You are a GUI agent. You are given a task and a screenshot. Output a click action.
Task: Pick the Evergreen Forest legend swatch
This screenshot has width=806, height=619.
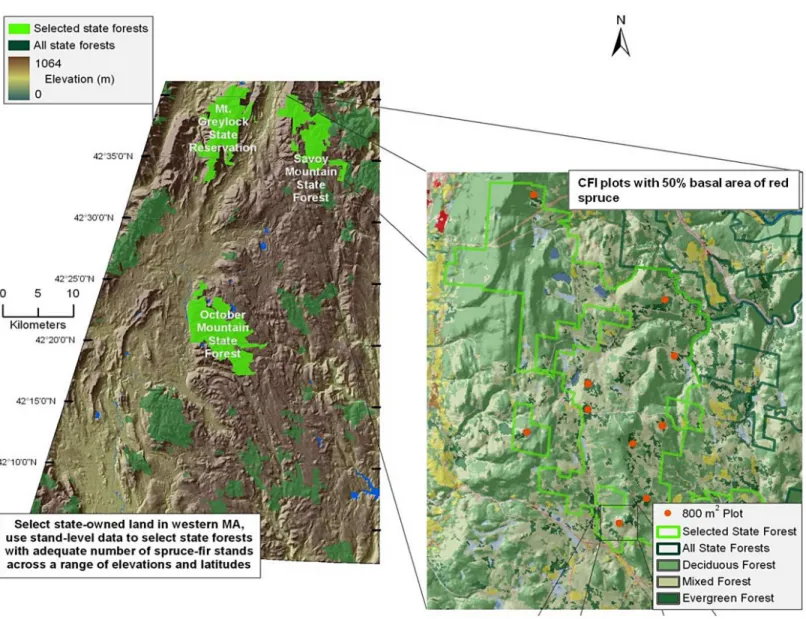tap(668, 598)
